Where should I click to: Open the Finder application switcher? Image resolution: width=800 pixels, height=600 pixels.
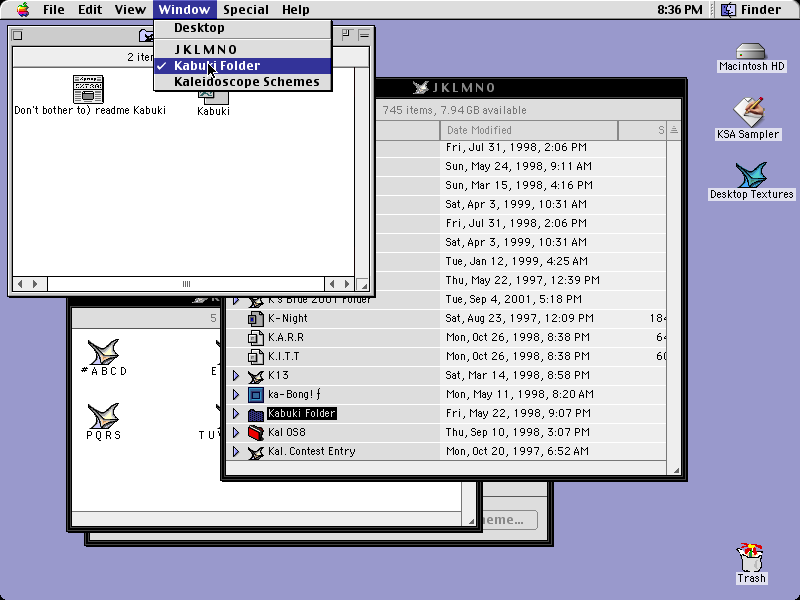click(x=752, y=10)
